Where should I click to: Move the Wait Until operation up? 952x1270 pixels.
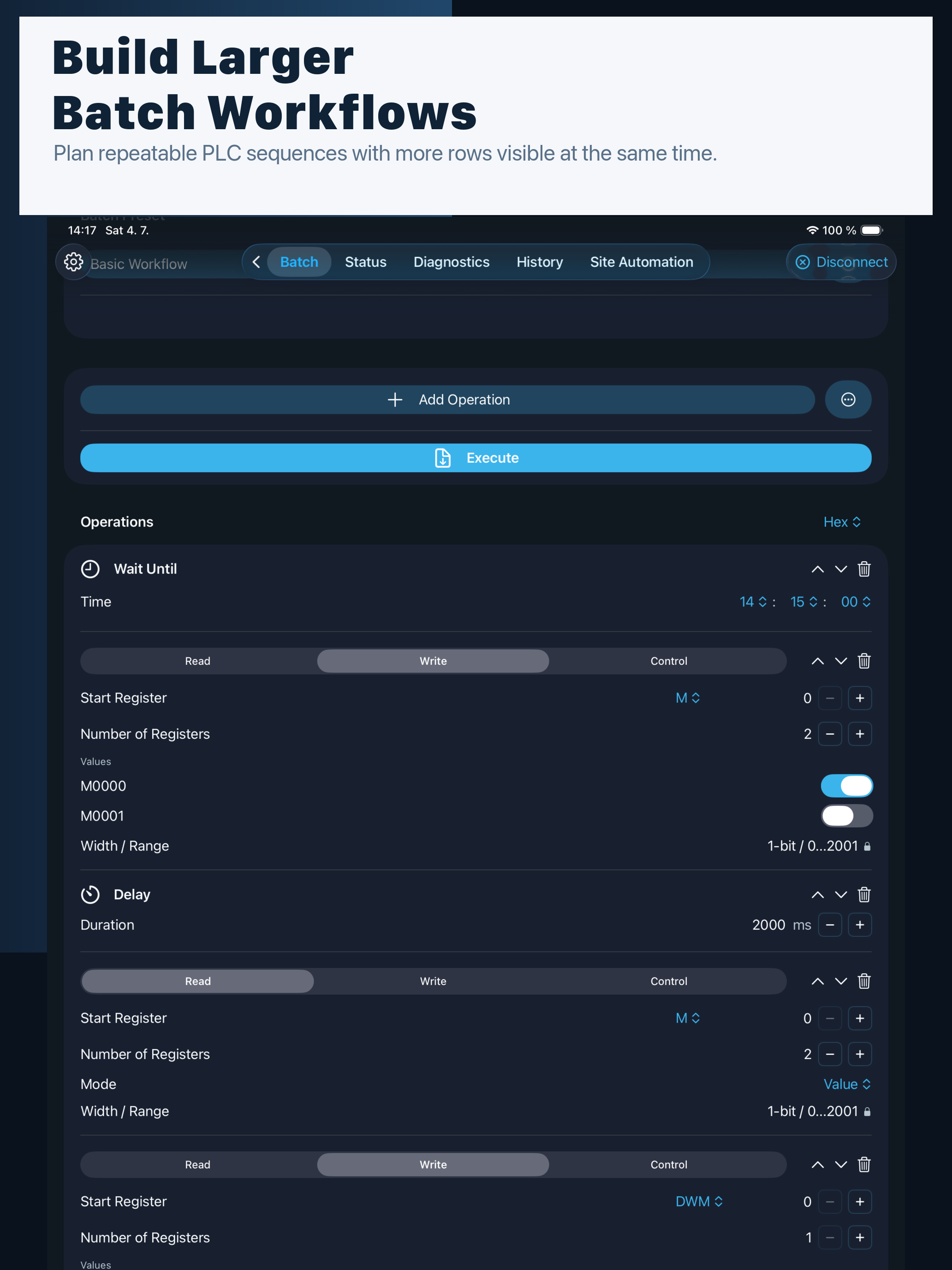(x=817, y=569)
